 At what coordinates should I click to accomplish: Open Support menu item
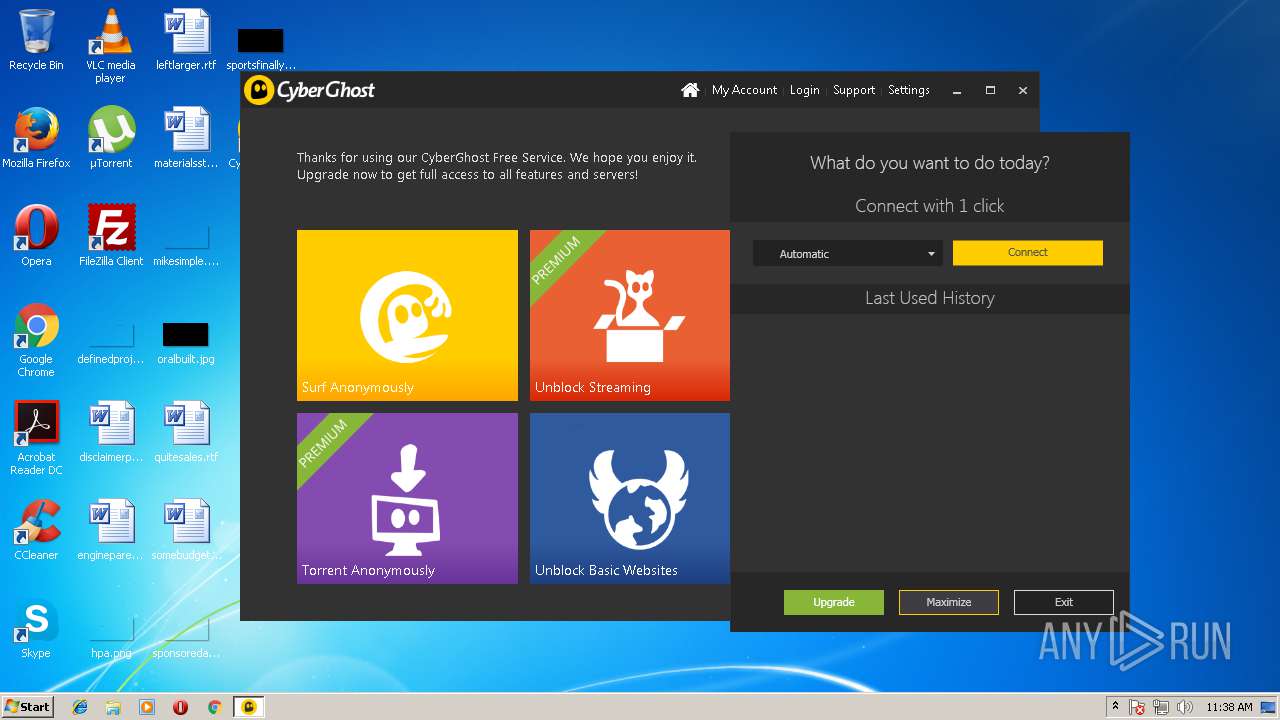[x=854, y=90]
